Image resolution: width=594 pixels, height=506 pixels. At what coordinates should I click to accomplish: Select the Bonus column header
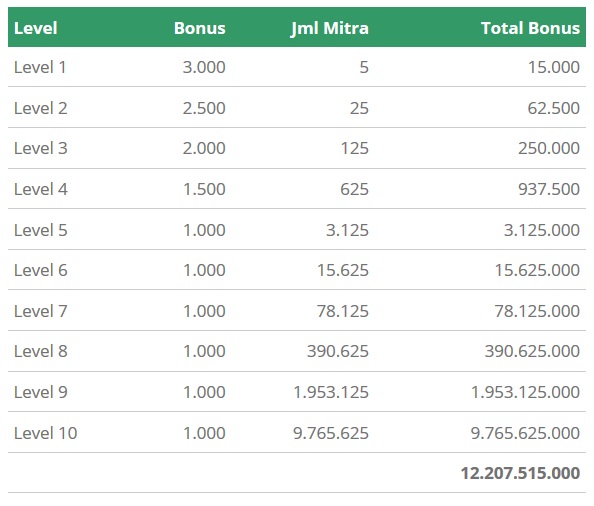[x=200, y=28]
